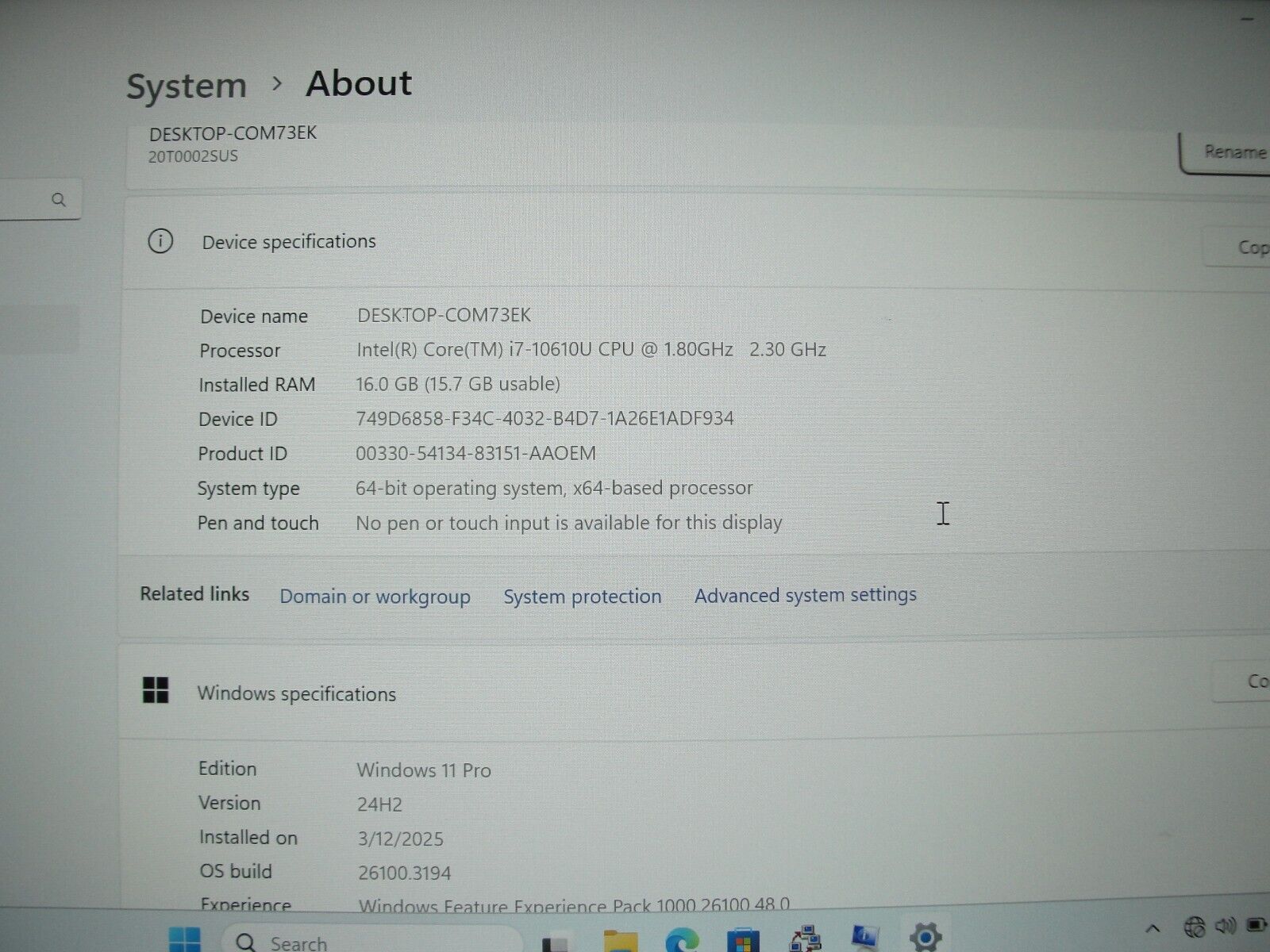
Task: Click the Device ID value 749D6858-F34C
Action: coord(545,419)
